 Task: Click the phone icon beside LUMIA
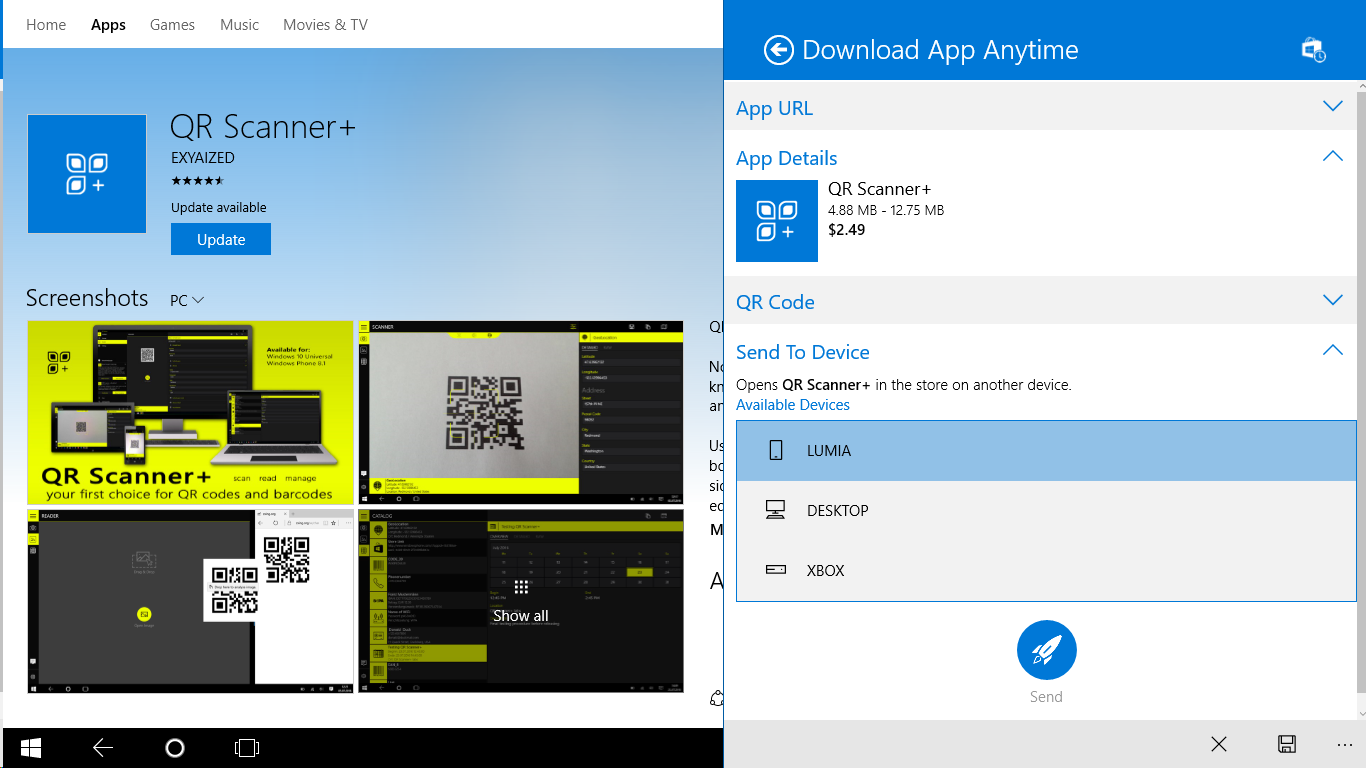coord(776,450)
